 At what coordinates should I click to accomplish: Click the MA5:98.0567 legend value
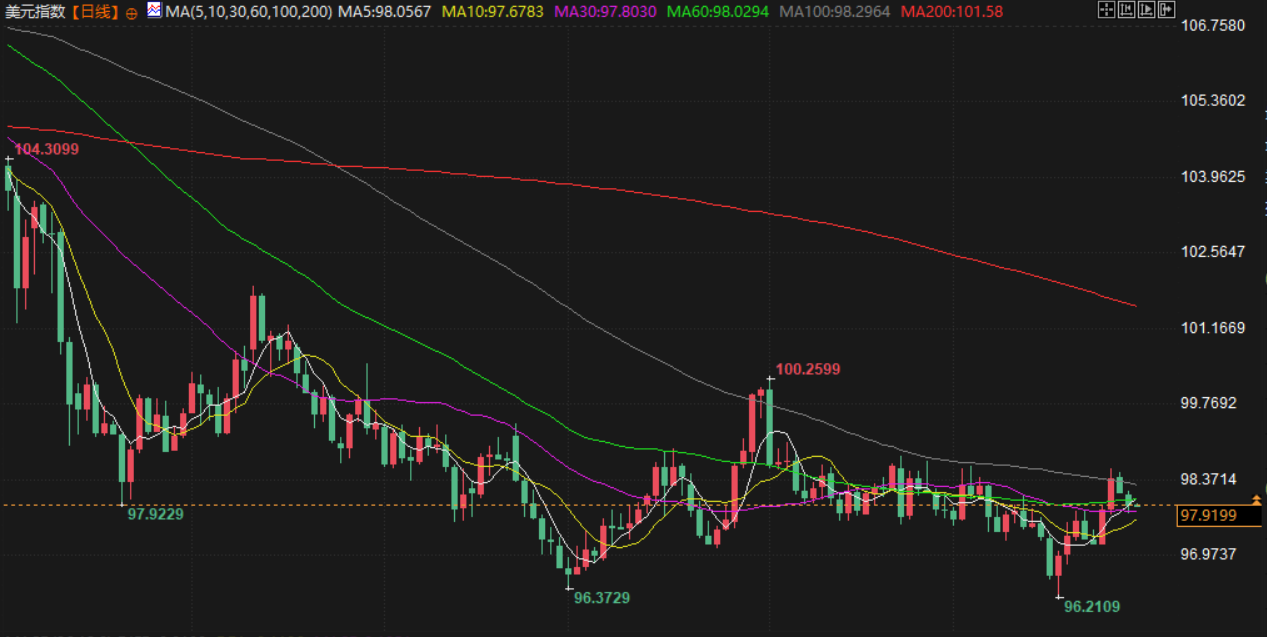tap(385, 12)
